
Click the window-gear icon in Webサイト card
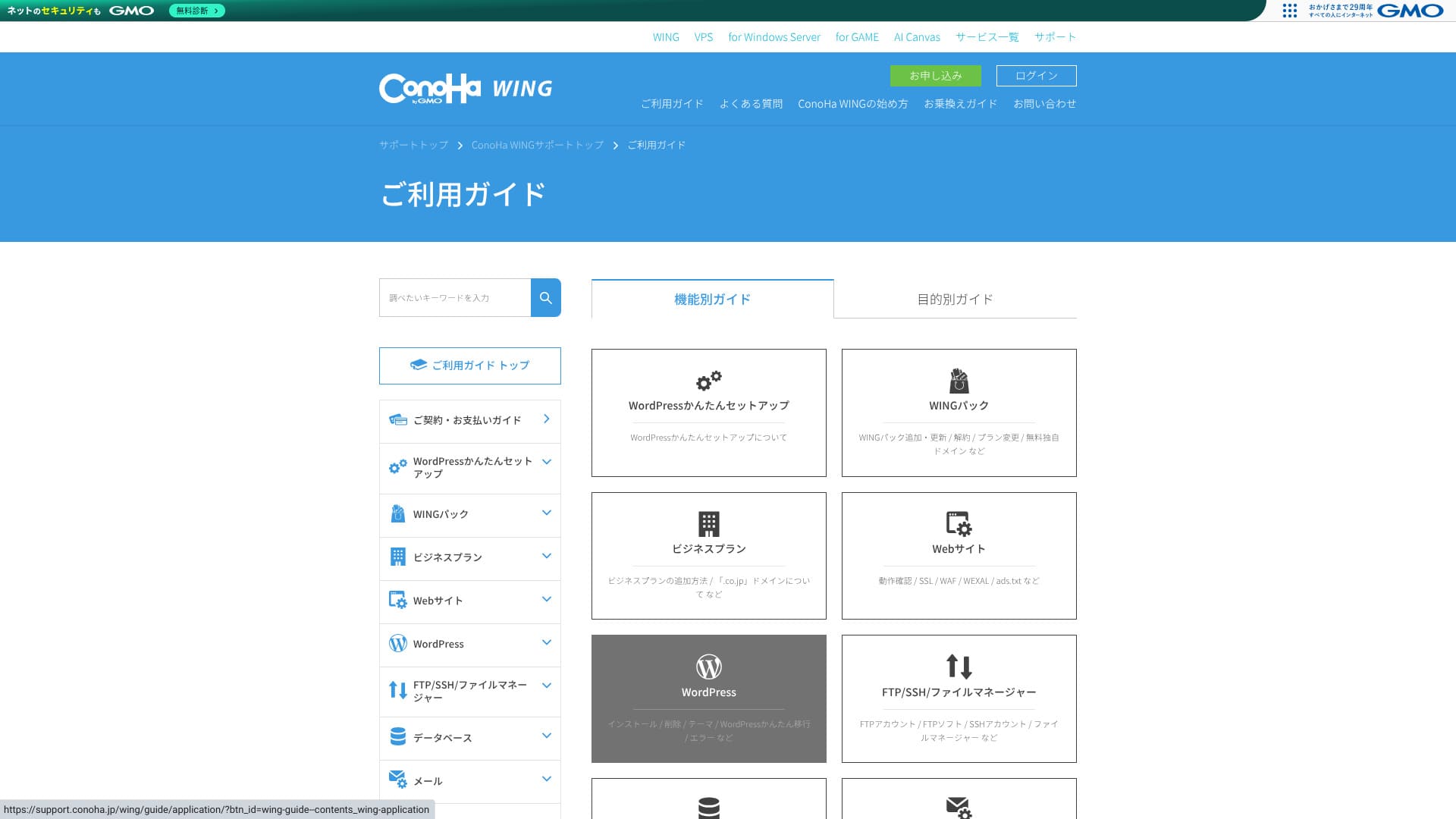click(x=959, y=523)
